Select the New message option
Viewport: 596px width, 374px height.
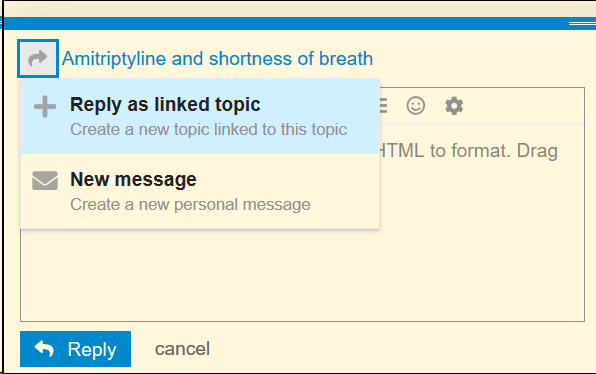coord(200,191)
